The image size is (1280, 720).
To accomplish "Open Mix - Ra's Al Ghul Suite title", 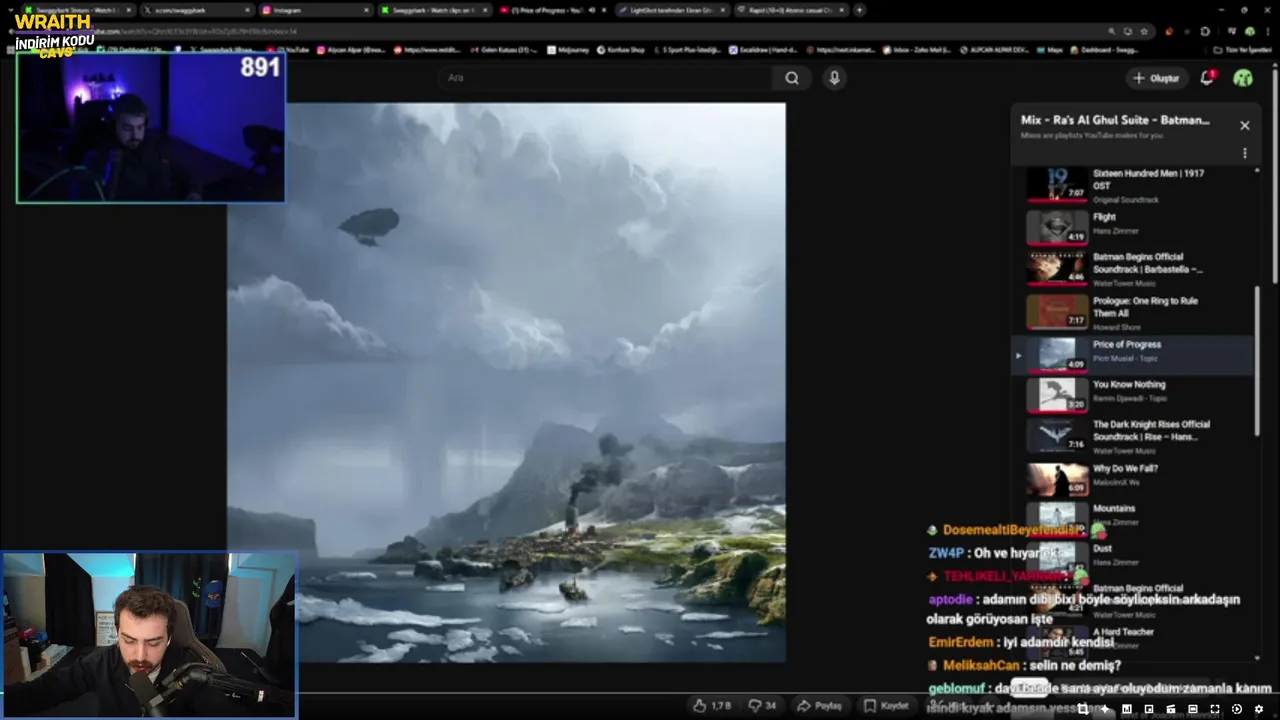I will (x=1115, y=120).
